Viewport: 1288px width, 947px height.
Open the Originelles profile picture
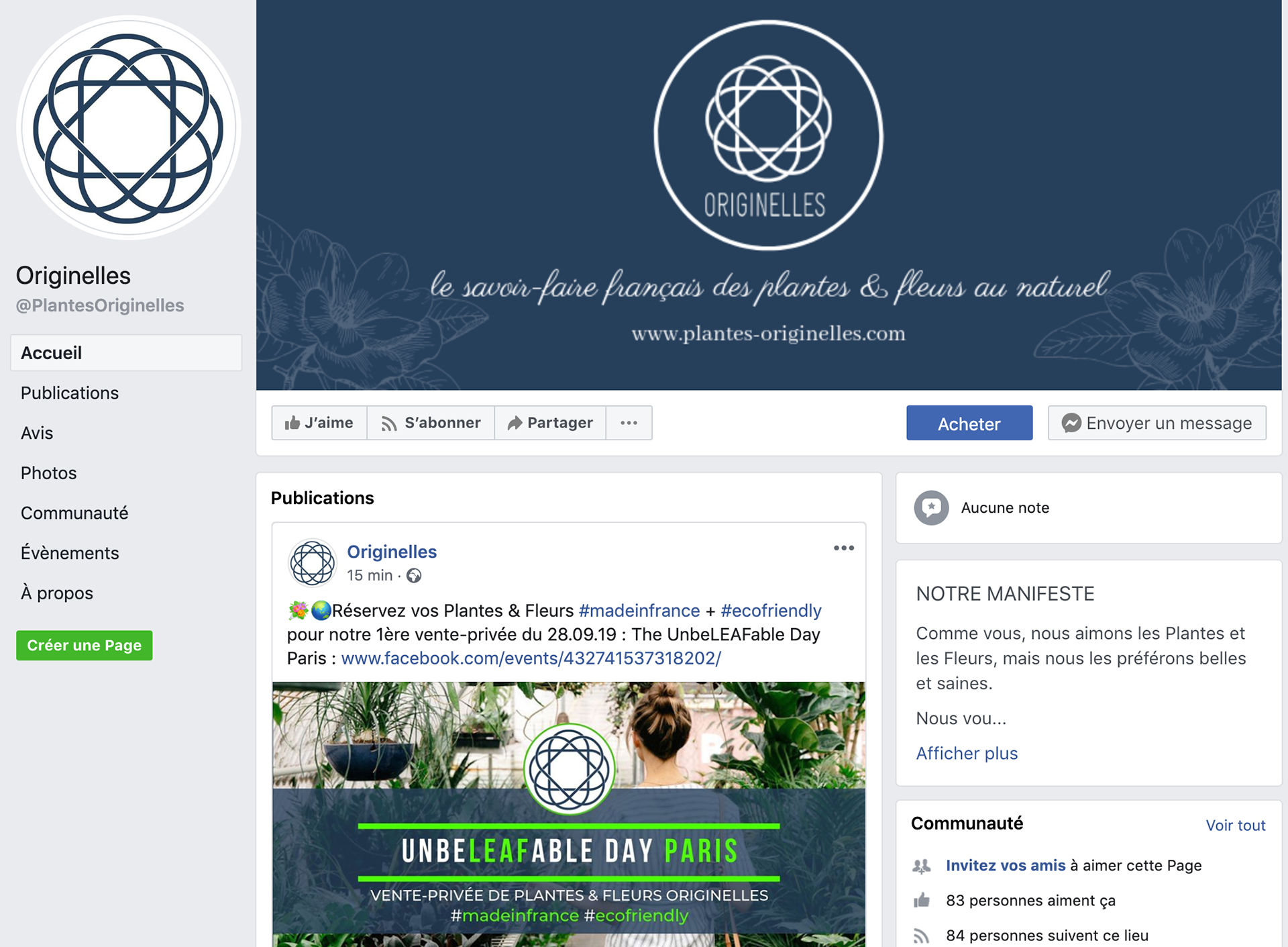tap(128, 128)
